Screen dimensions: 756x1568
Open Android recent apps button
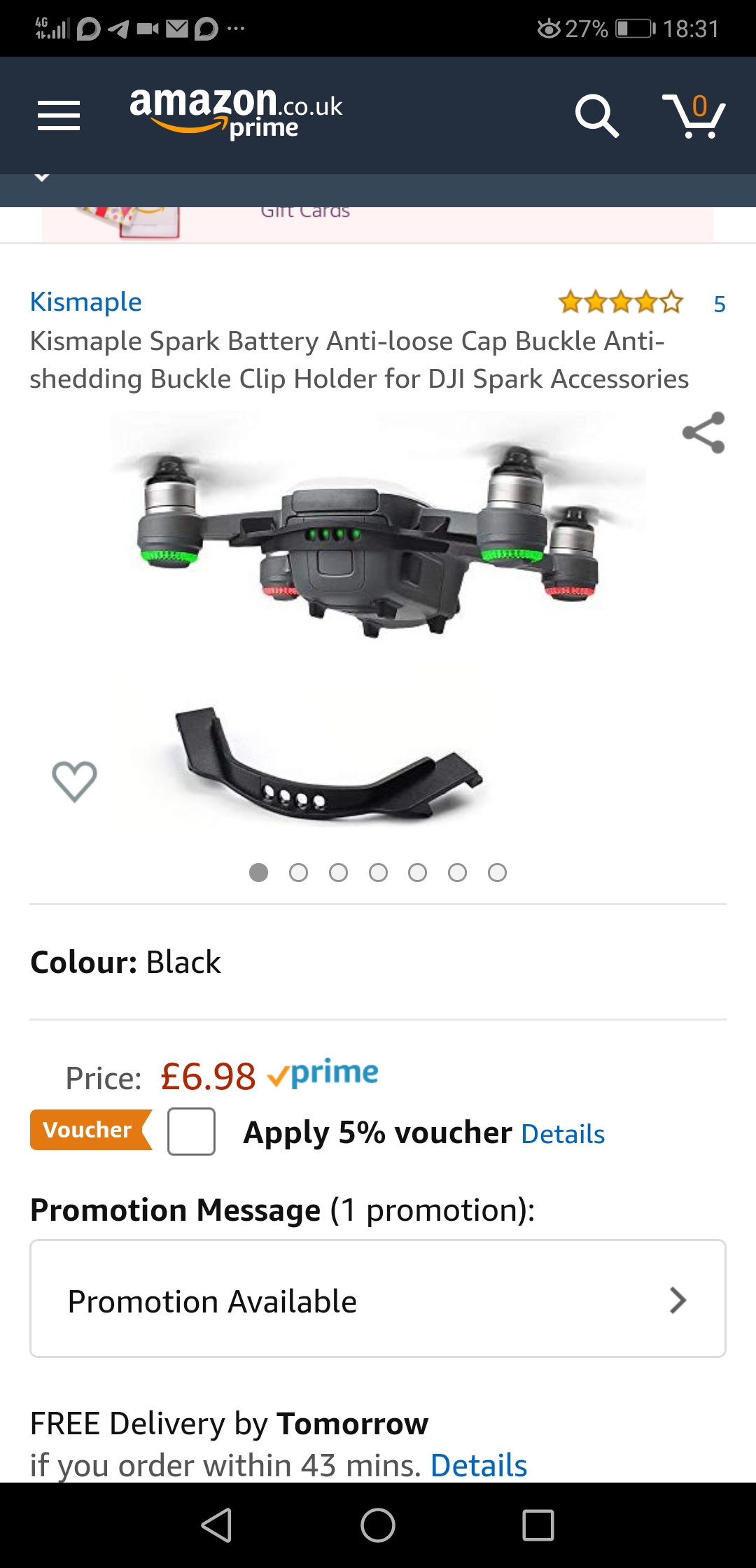tap(538, 1525)
